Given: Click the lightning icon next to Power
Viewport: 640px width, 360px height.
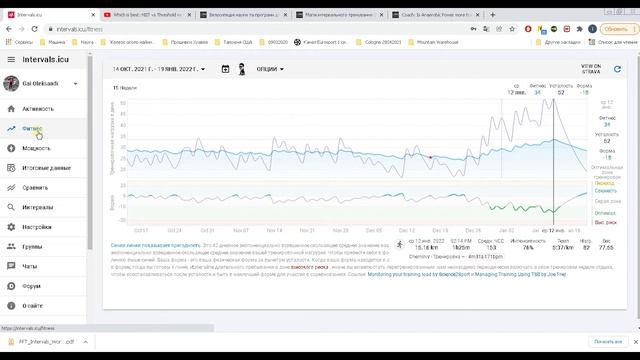Looking at the screenshot, I should pos(11,148).
